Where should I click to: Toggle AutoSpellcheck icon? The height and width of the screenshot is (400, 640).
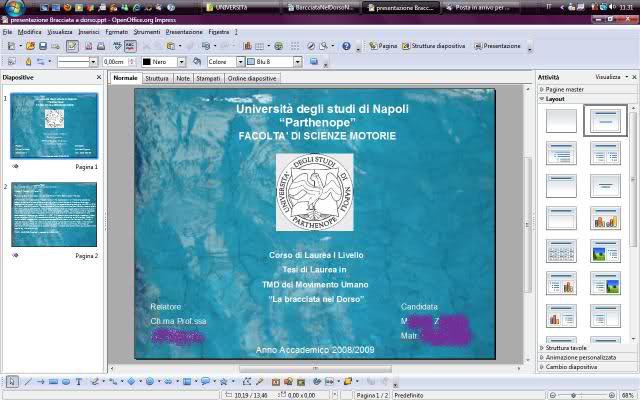pyautogui.click(x=130, y=46)
